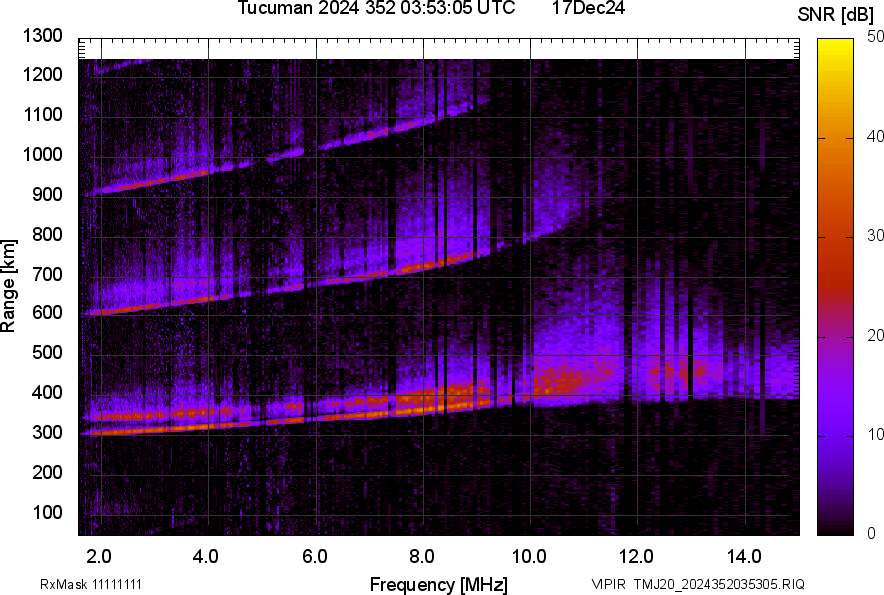Click the VIPIR TMJ20 filename label

coord(697,584)
